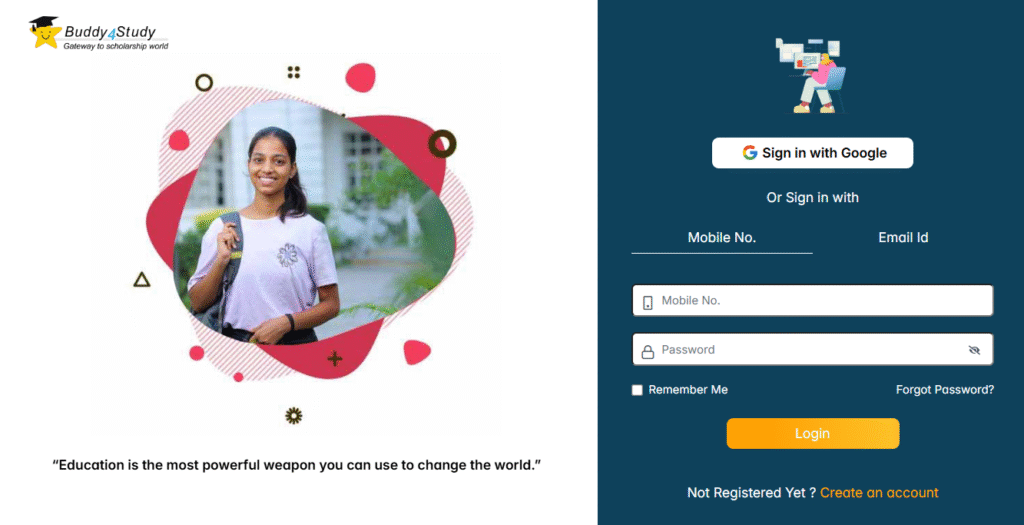Image resolution: width=1024 pixels, height=525 pixels.
Task: Click the Google G icon
Action: tap(750, 152)
